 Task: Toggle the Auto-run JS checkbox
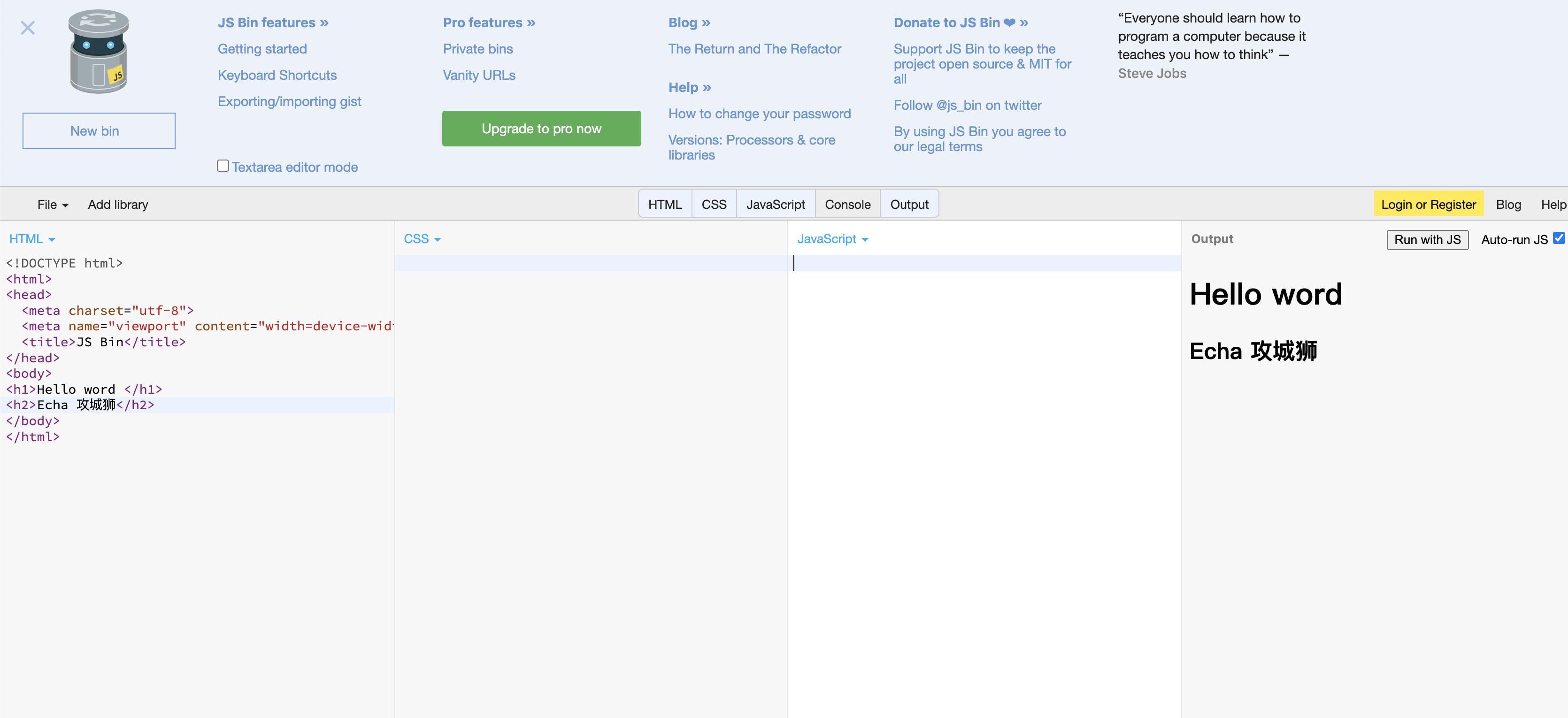(x=1559, y=239)
